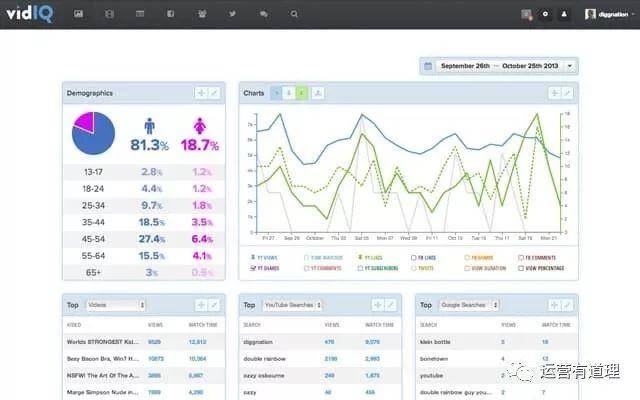This screenshot has height=400, width=640.
Task: Toggle the YT Shares series checkbox
Action: click(253, 268)
